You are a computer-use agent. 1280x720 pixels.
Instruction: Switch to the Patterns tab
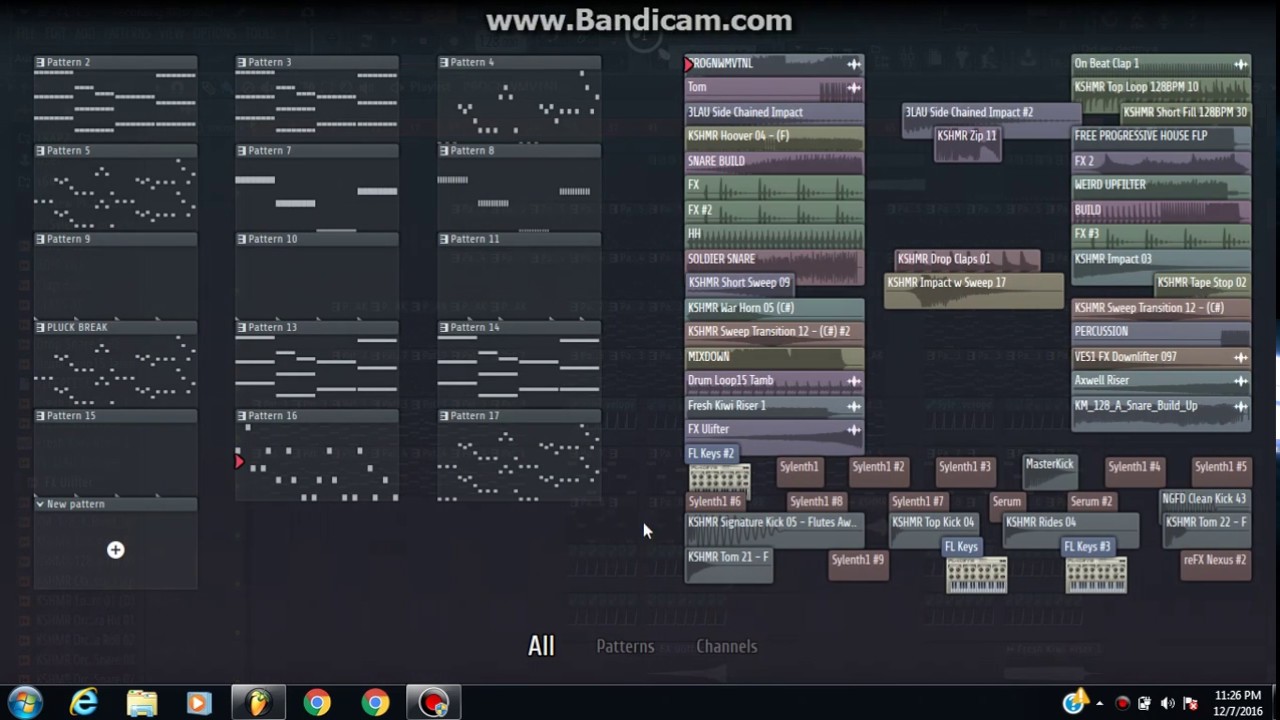pyautogui.click(x=625, y=646)
